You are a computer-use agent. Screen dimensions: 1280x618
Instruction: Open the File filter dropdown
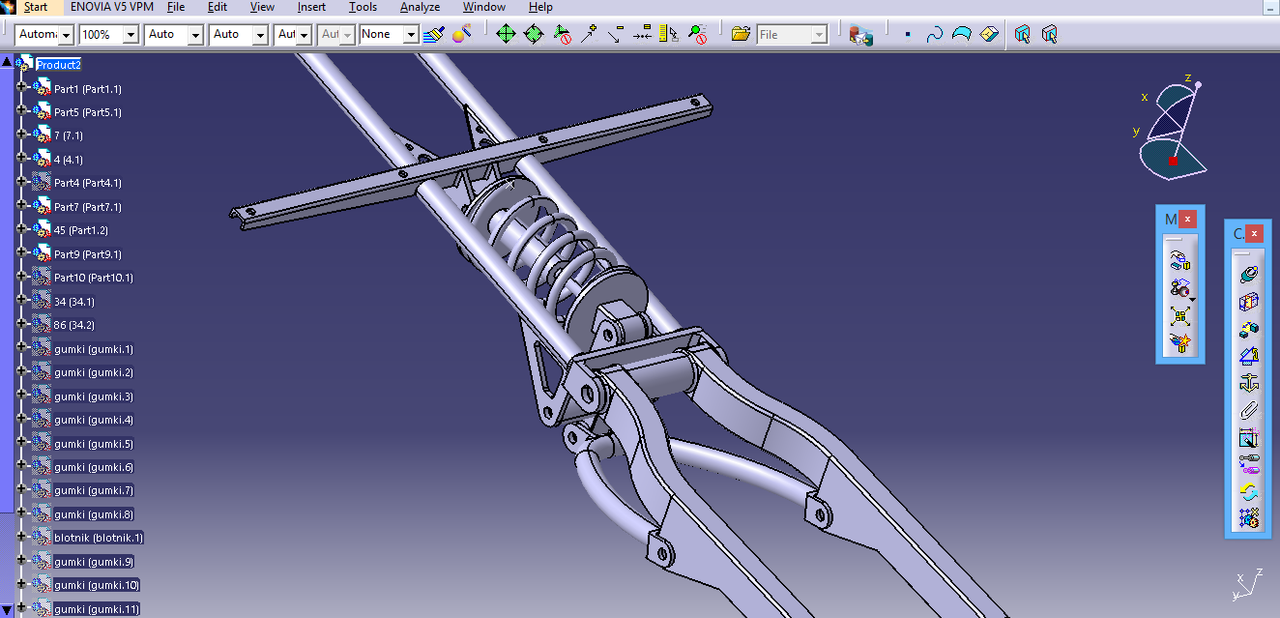819,35
